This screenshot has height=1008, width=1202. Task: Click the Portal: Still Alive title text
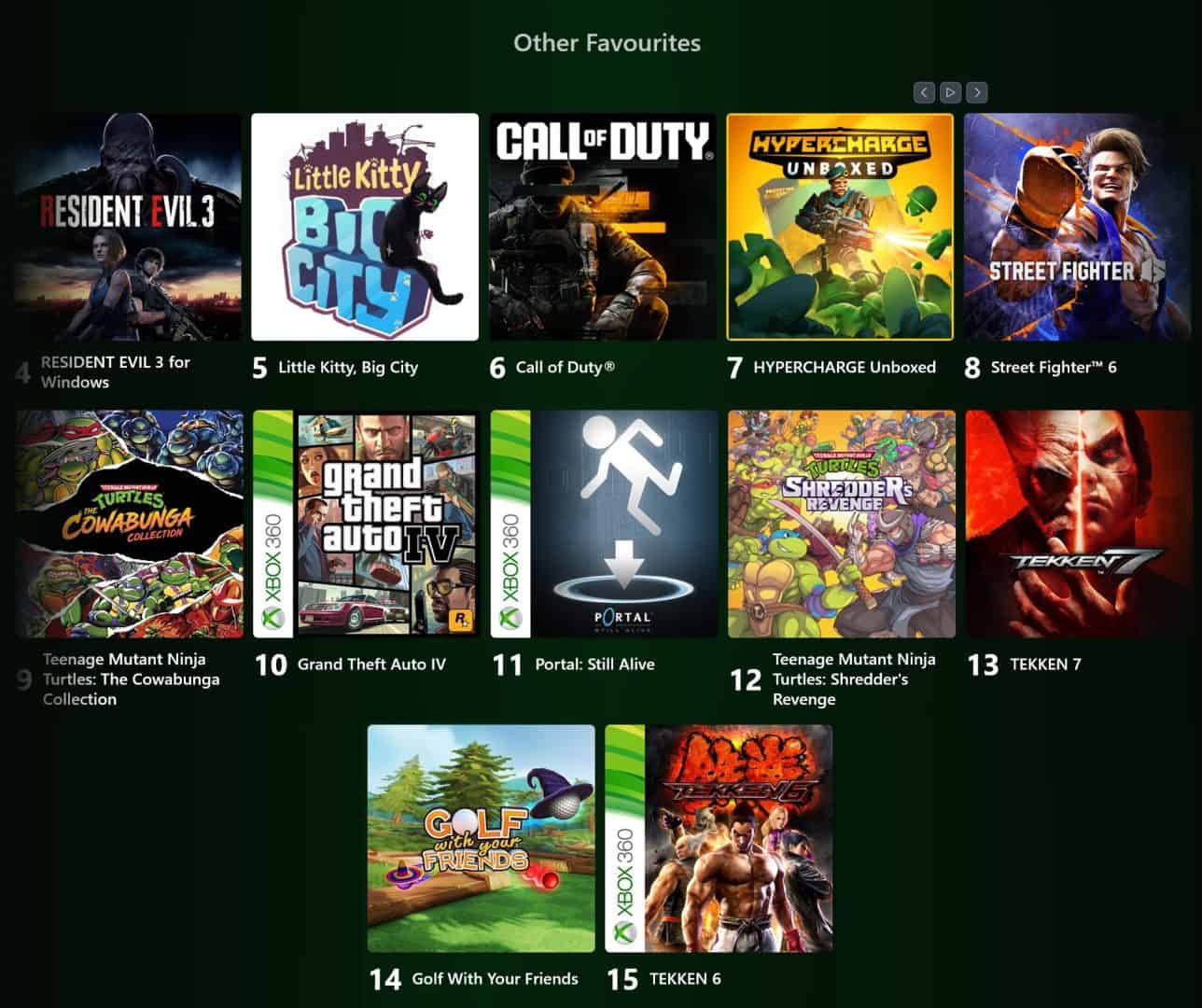coord(594,665)
